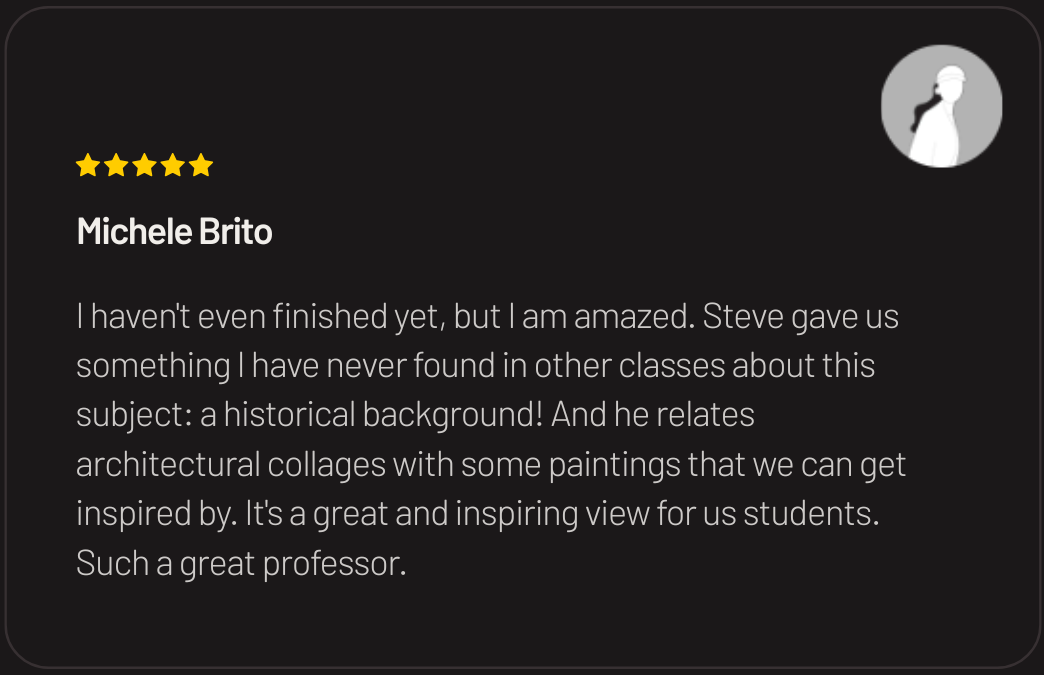Click the line starting "inspired by. It's a great"
Viewport: 1044px width, 675px height.
click(x=477, y=514)
